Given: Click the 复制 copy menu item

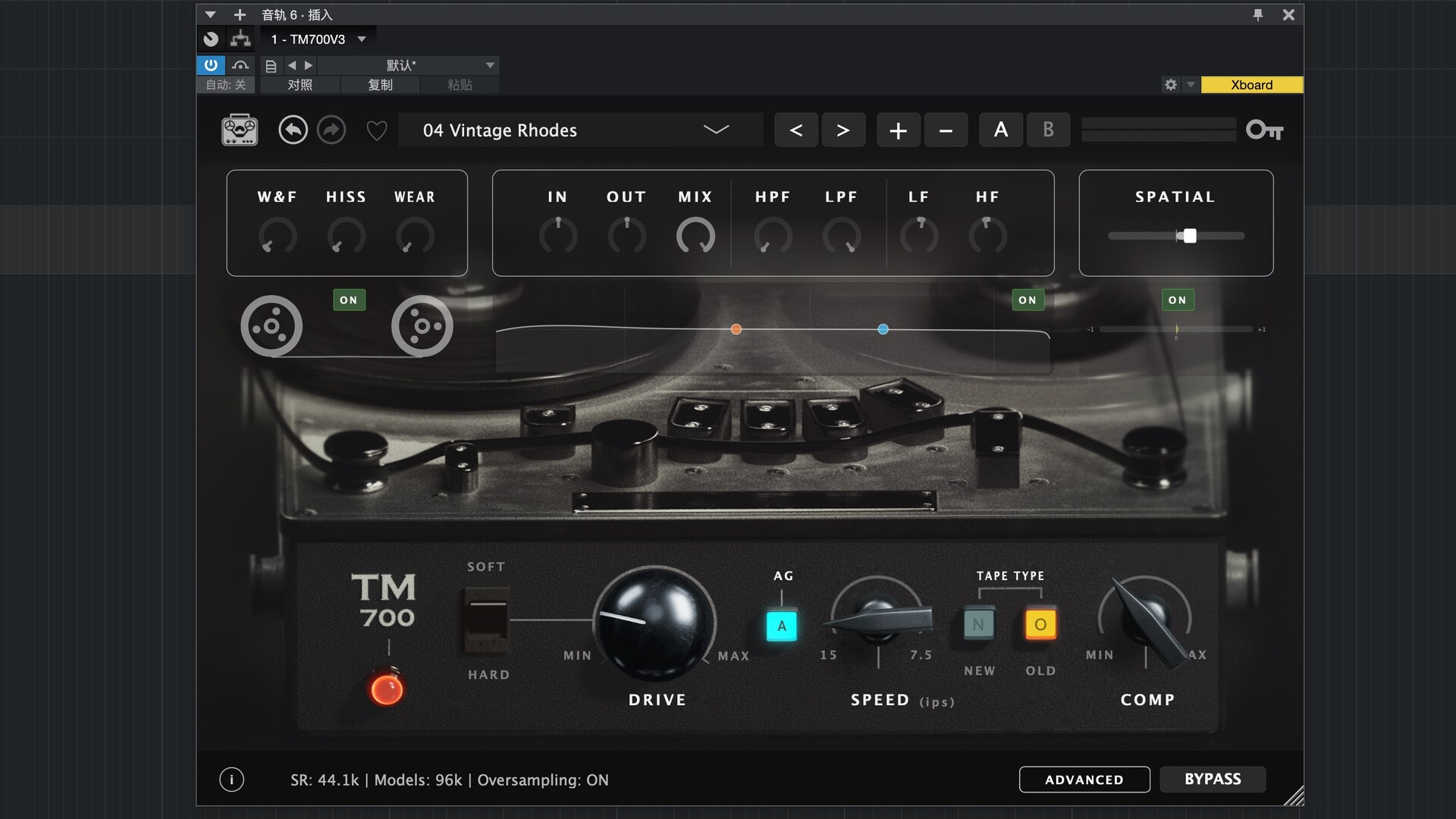Looking at the screenshot, I should click(380, 85).
